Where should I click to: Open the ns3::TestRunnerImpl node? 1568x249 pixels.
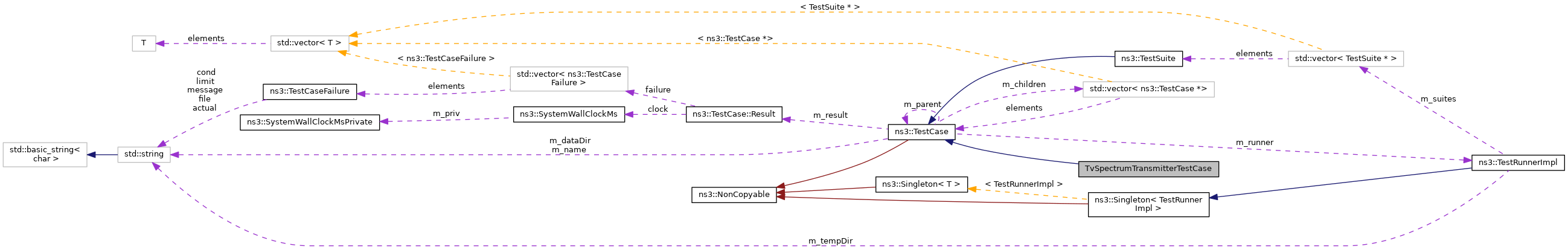point(1517,163)
